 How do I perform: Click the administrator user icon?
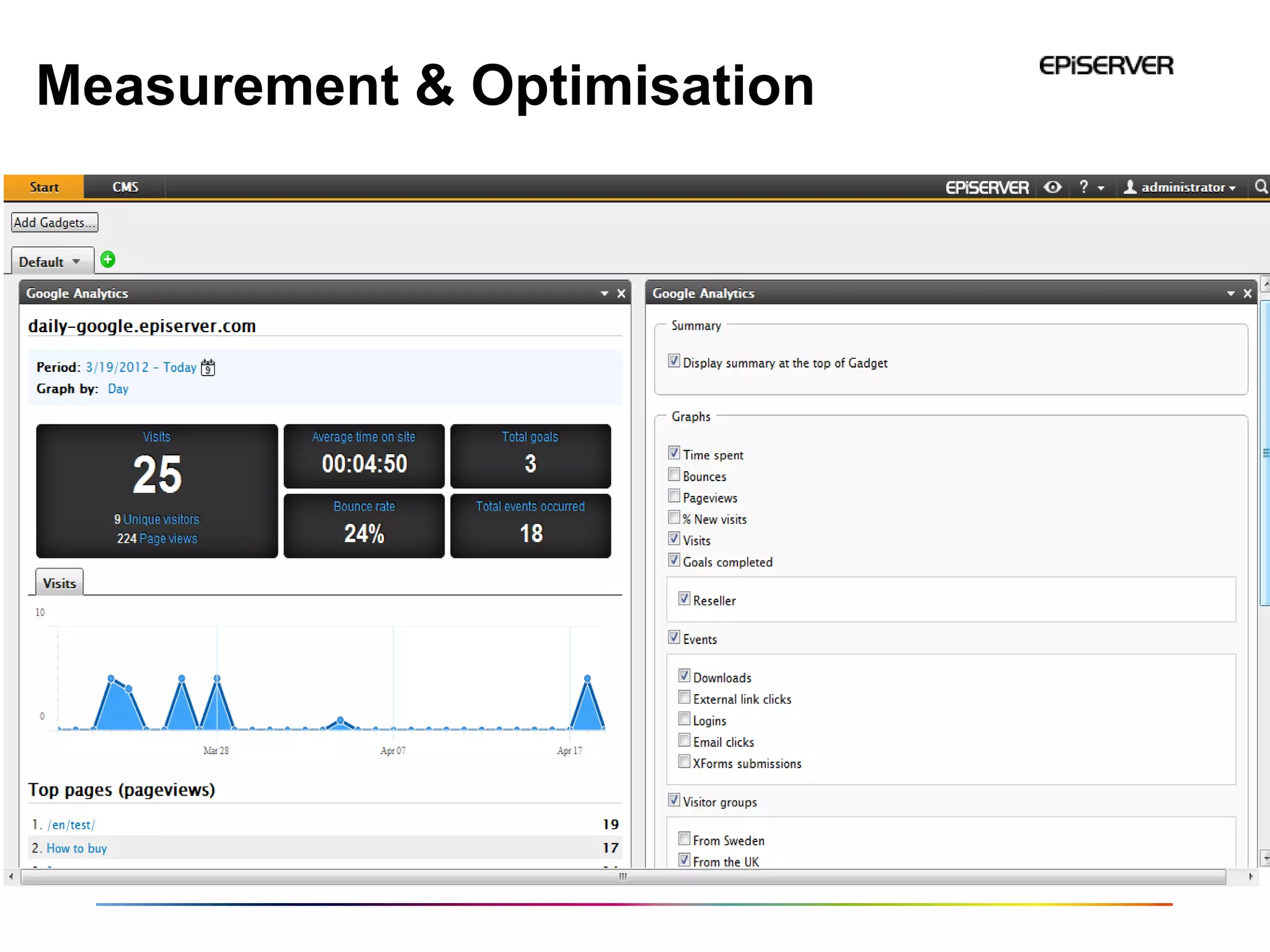1130,187
